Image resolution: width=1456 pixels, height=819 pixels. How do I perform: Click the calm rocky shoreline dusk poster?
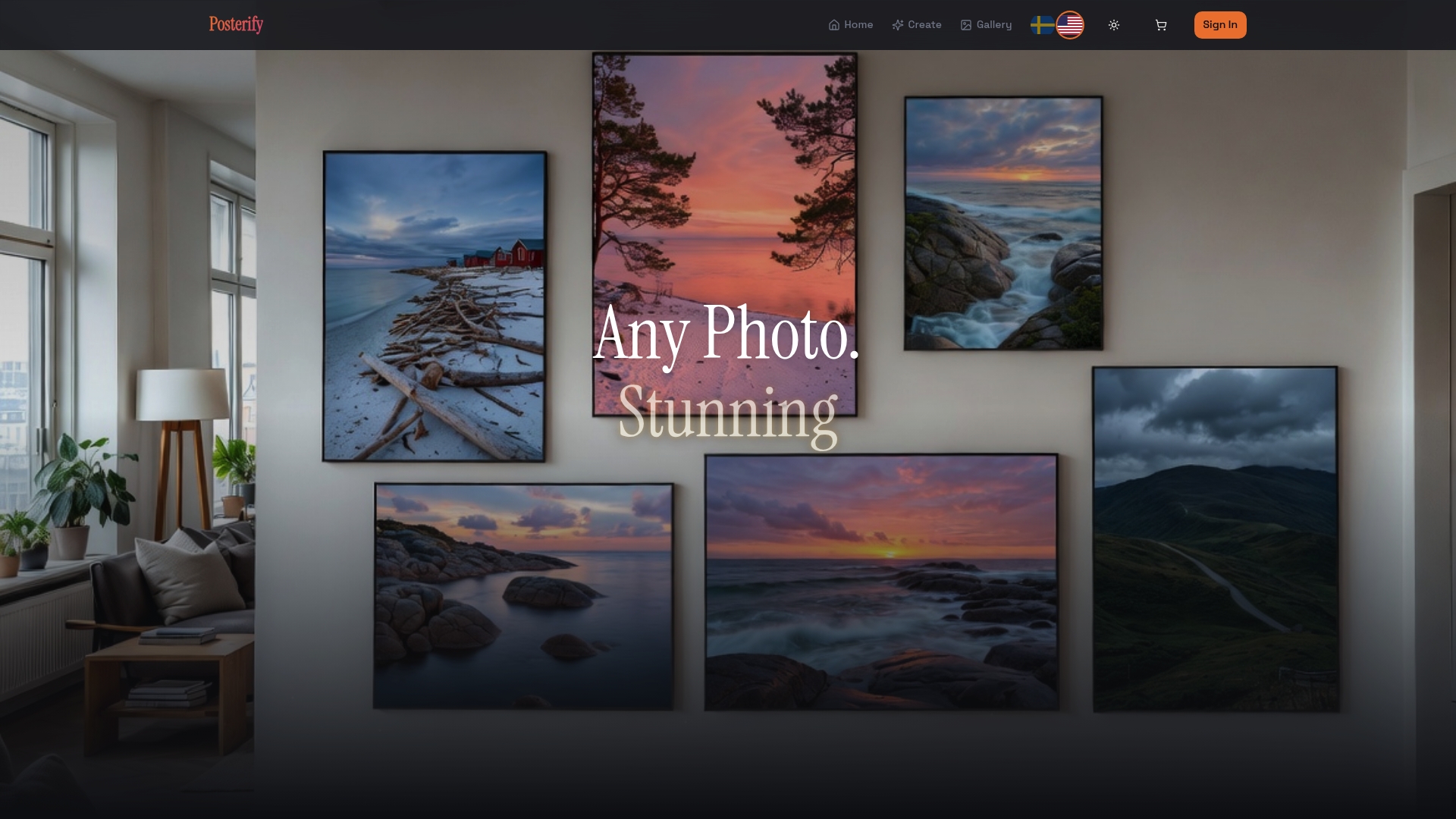click(523, 596)
